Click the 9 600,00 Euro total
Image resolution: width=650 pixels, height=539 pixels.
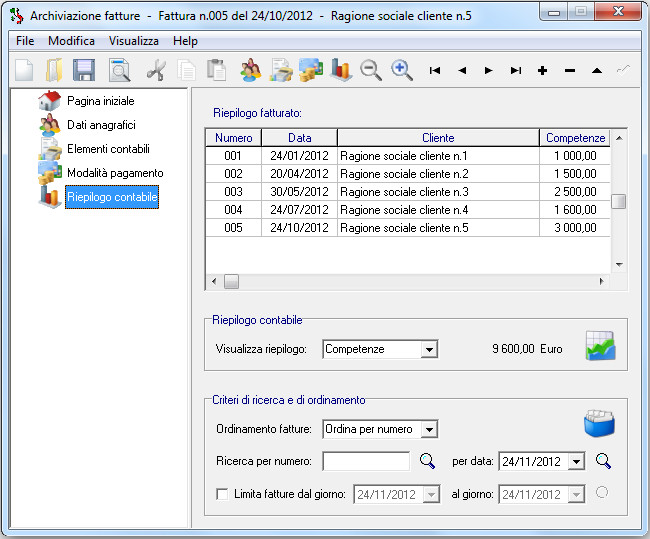527,349
